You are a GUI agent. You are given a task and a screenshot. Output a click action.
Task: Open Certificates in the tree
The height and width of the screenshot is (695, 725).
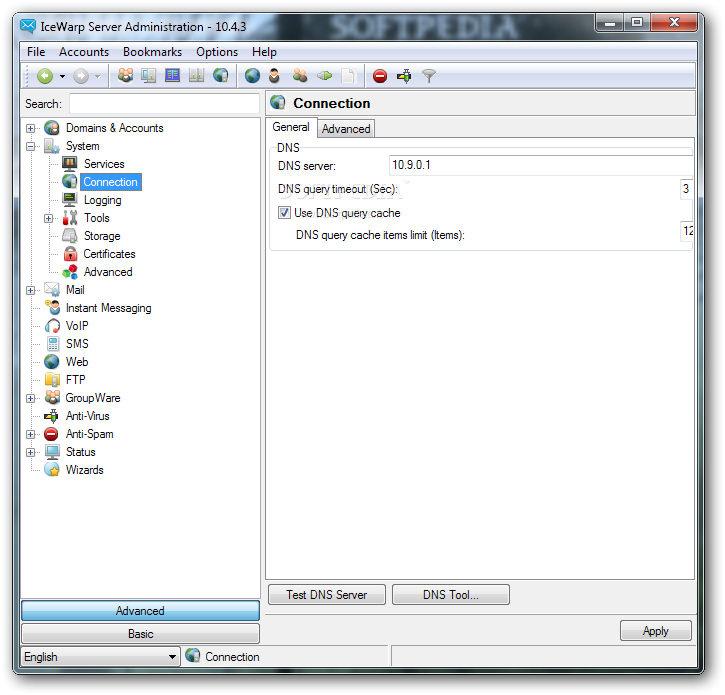pyautogui.click(x=109, y=254)
